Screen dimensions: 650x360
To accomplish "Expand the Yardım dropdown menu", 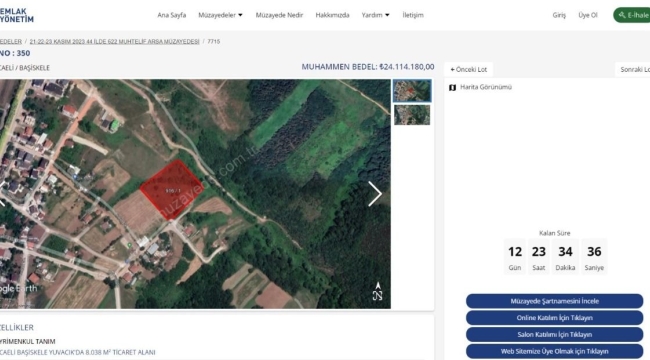I will tap(375, 15).
